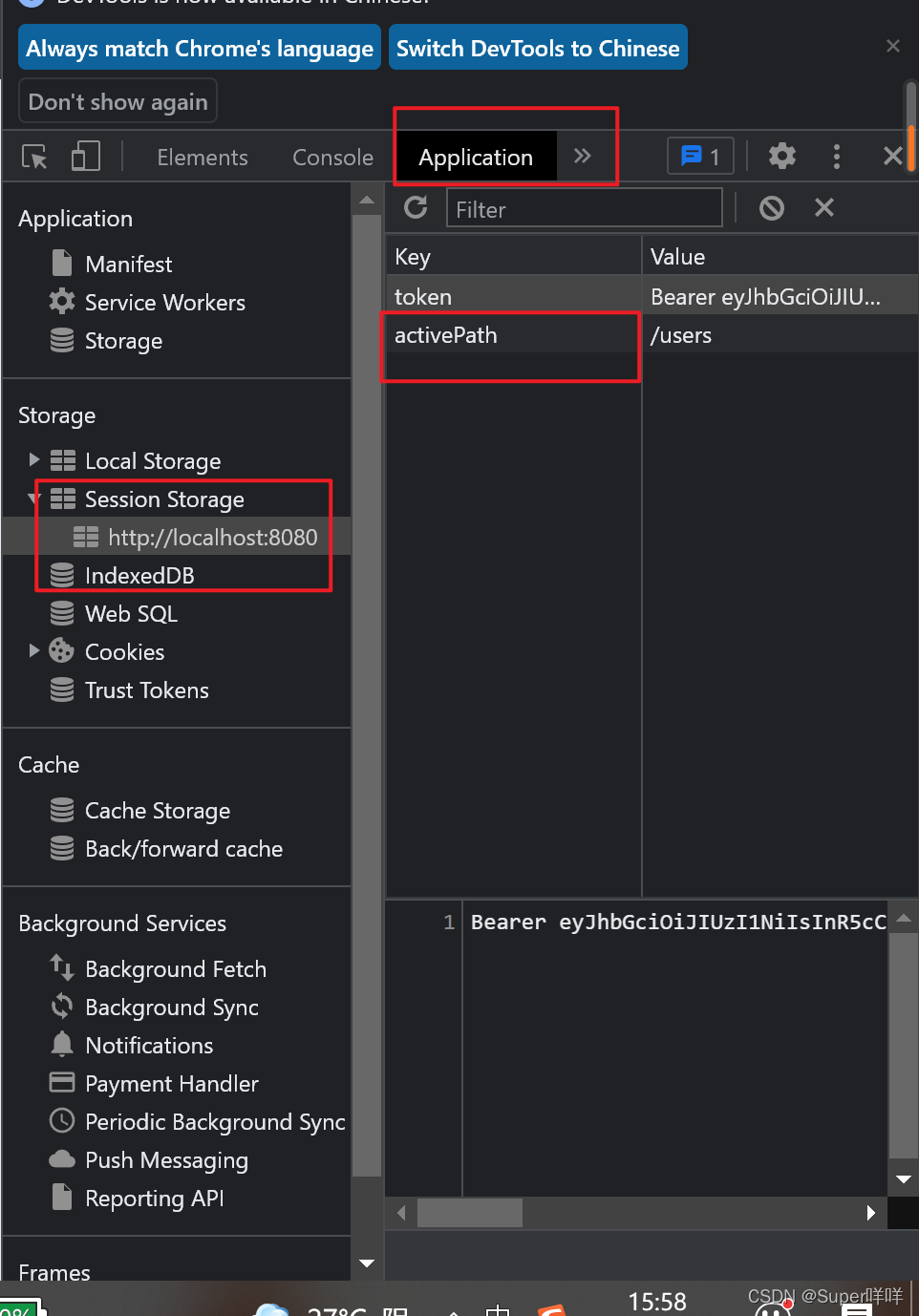This screenshot has width=919, height=1316.
Task: Focus the Filter input field
Action: click(x=584, y=208)
